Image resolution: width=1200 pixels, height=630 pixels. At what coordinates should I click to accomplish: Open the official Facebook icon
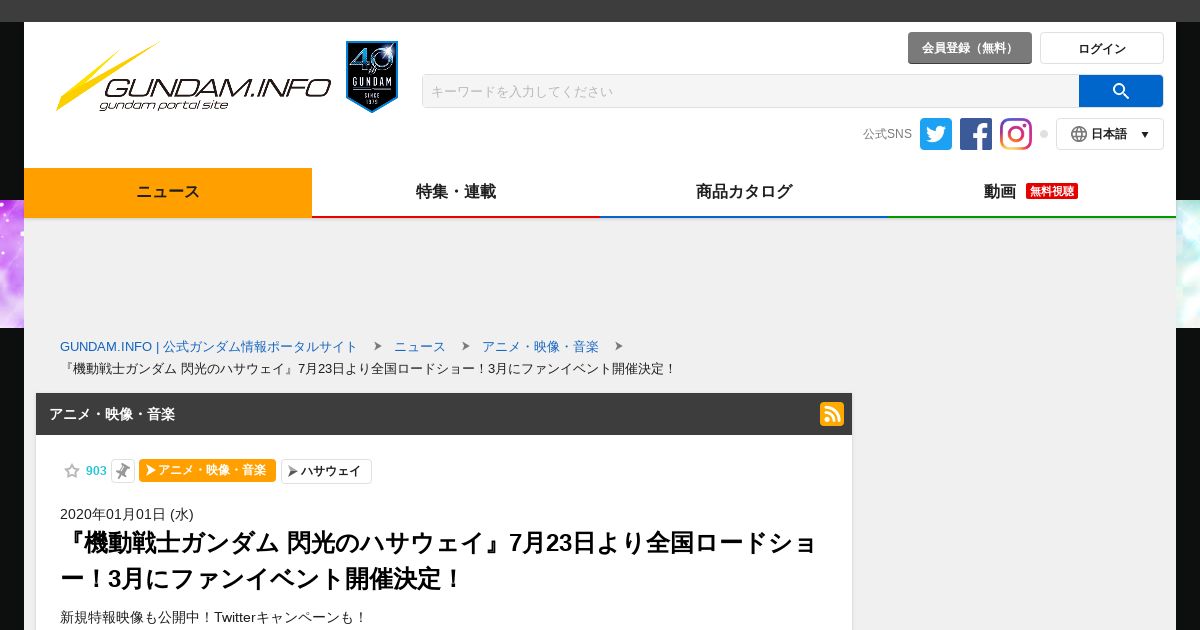[976, 134]
